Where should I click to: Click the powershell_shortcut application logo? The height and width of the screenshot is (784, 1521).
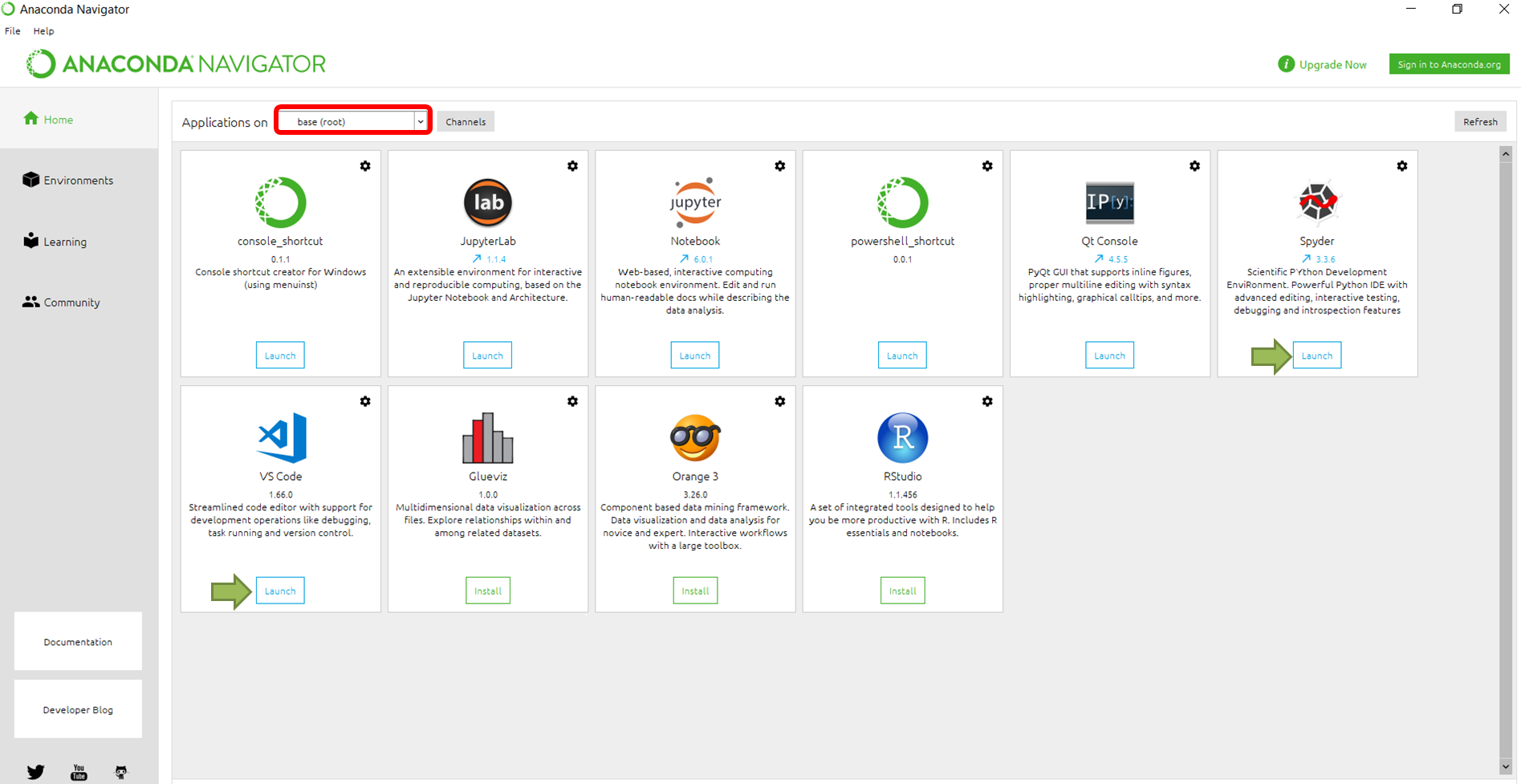tap(902, 202)
